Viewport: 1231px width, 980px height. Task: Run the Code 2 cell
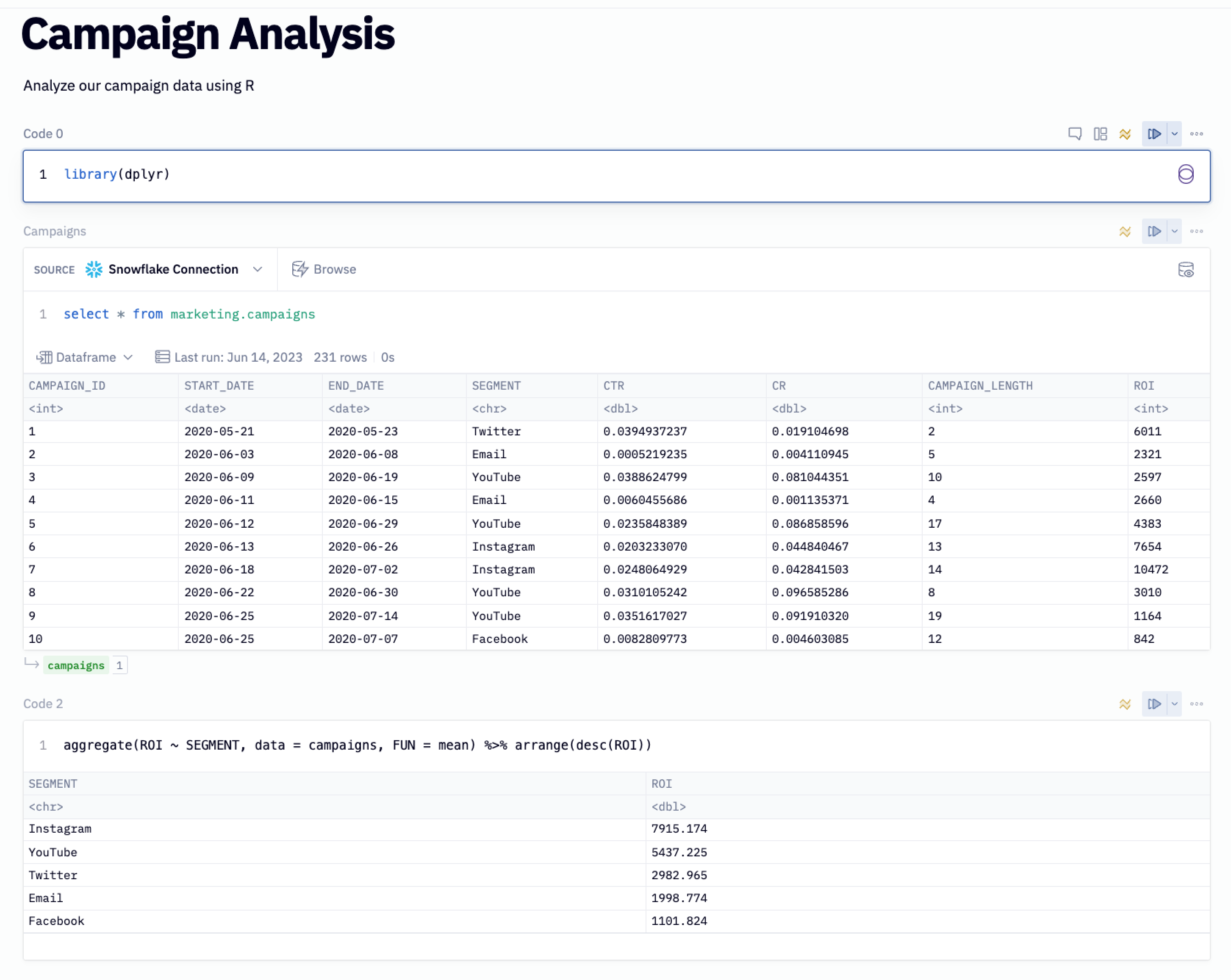(1154, 704)
